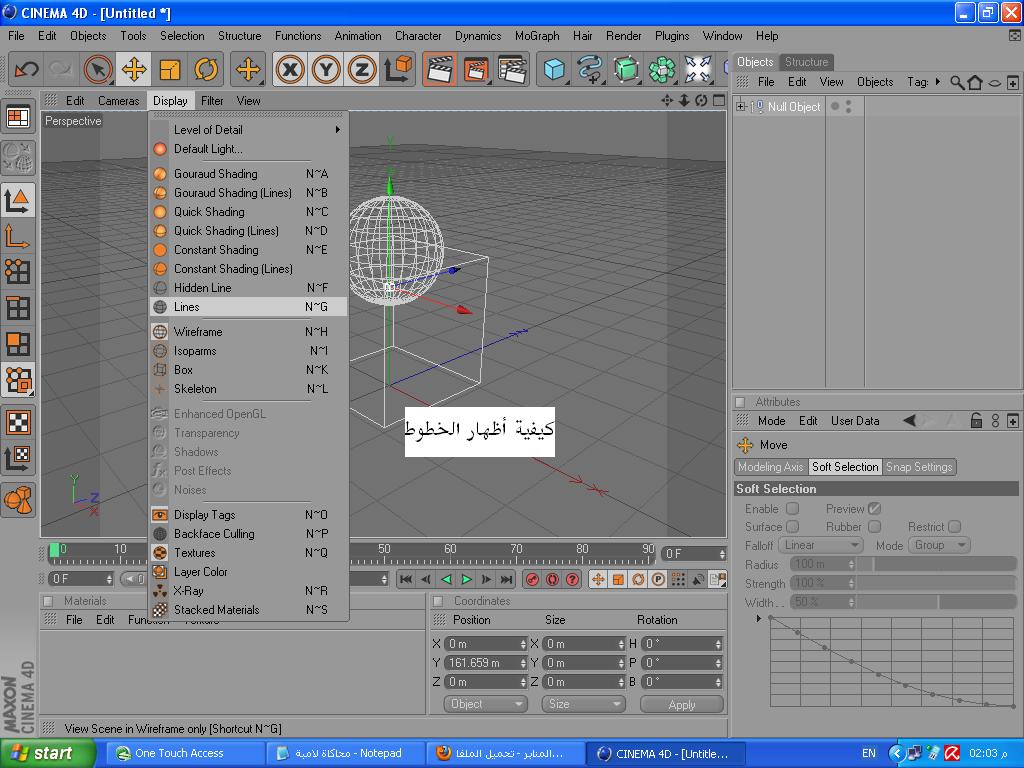Open the Falloff Linear dropdown
Image resolution: width=1024 pixels, height=768 pixels.
[x=821, y=545]
